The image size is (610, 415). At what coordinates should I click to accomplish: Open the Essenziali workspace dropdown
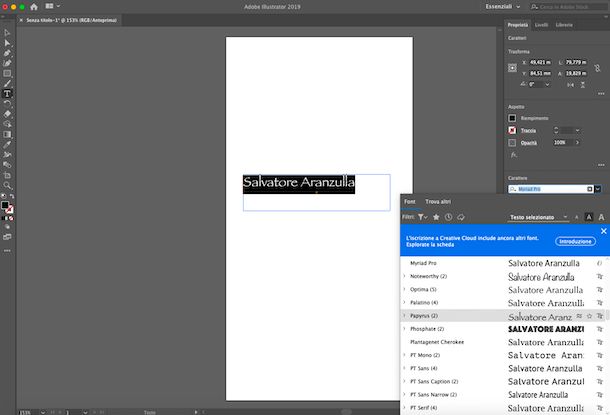tap(502, 7)
